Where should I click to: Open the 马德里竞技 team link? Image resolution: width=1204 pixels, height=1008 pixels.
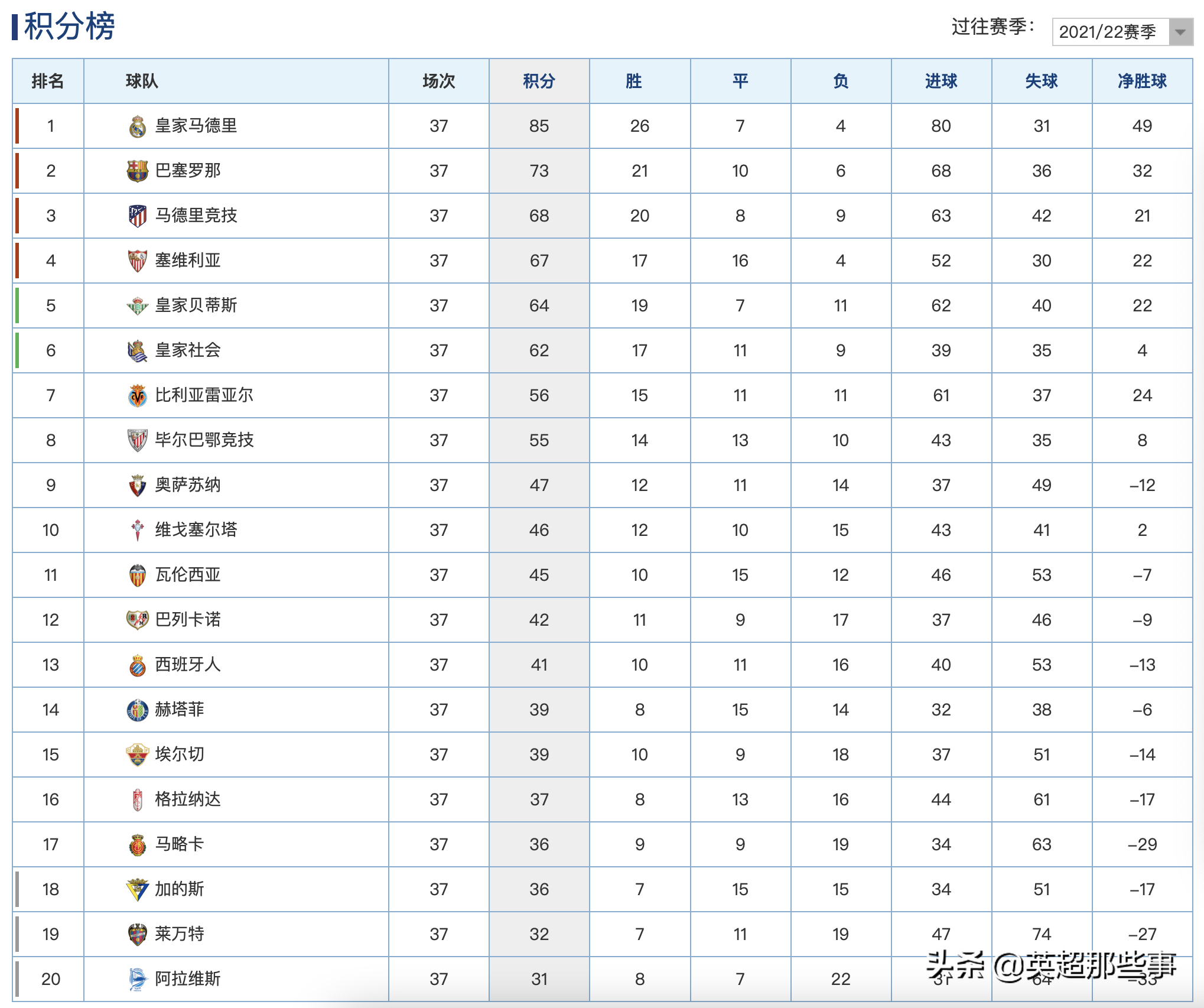[196, 216]
